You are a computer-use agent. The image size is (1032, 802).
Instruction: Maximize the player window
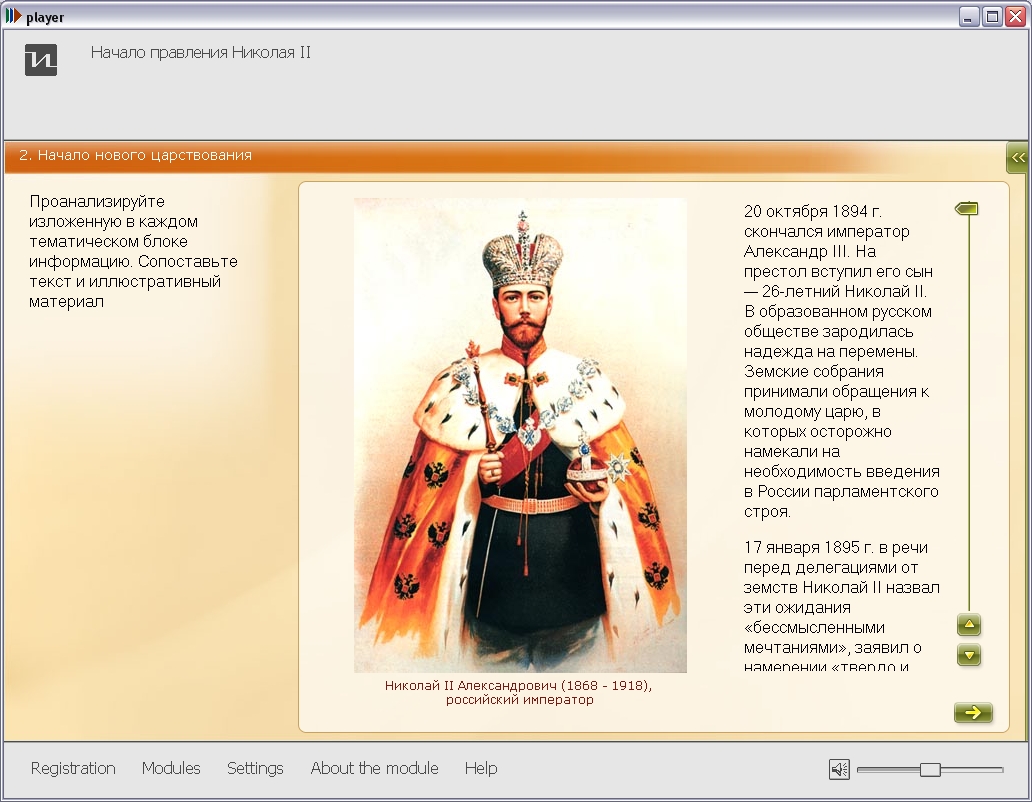click(x=992, y=16)
